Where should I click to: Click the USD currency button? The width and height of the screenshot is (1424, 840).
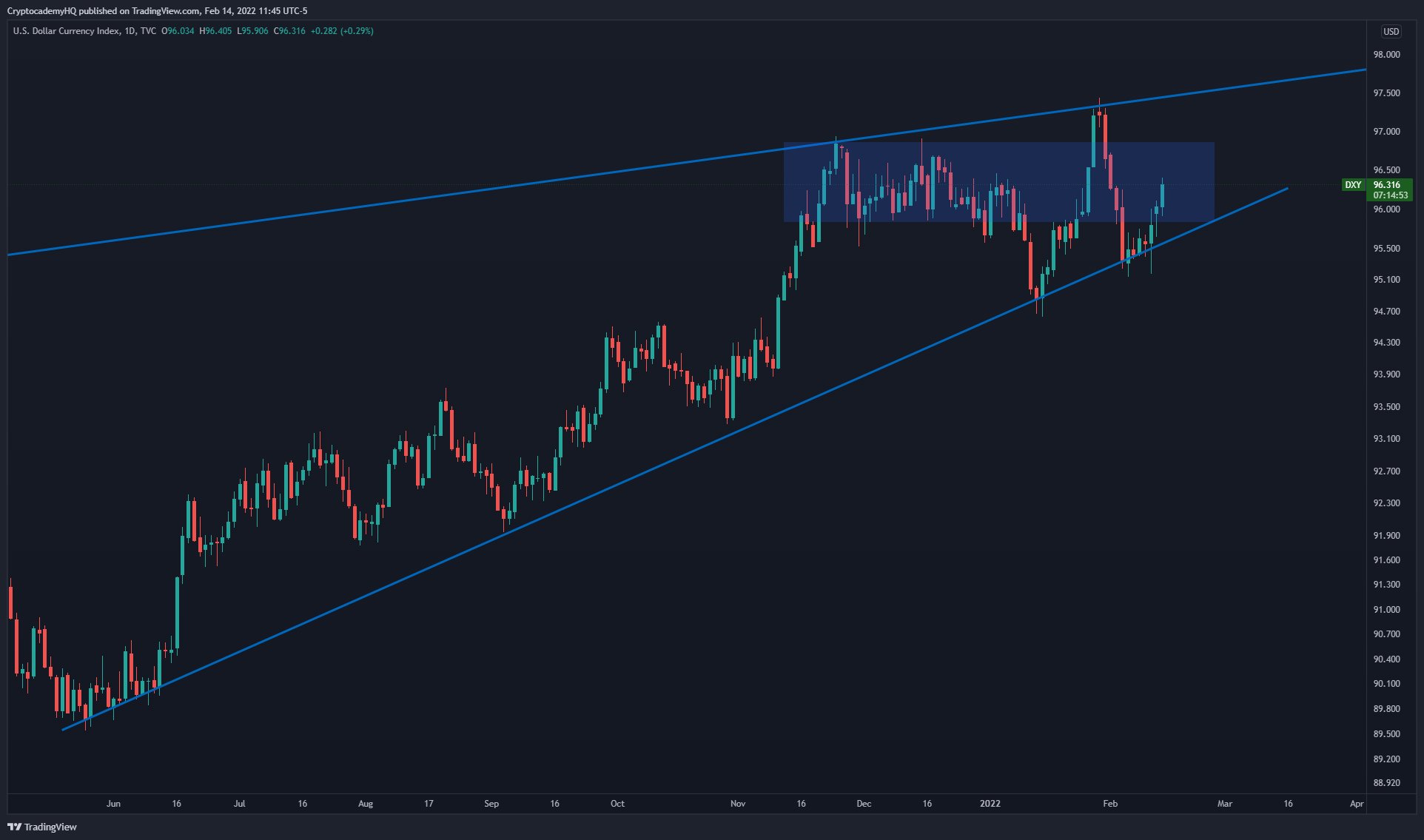click(1391, 32)
